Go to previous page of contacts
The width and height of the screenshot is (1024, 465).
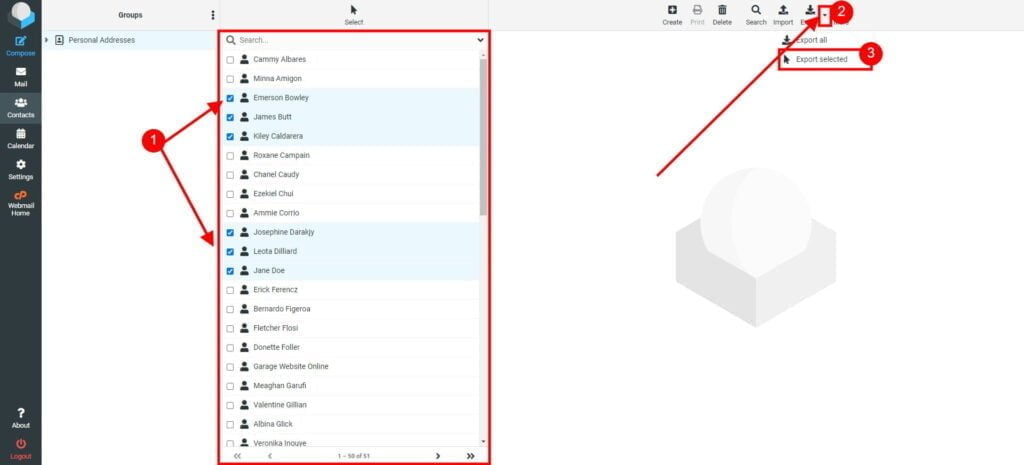point(270,456)
